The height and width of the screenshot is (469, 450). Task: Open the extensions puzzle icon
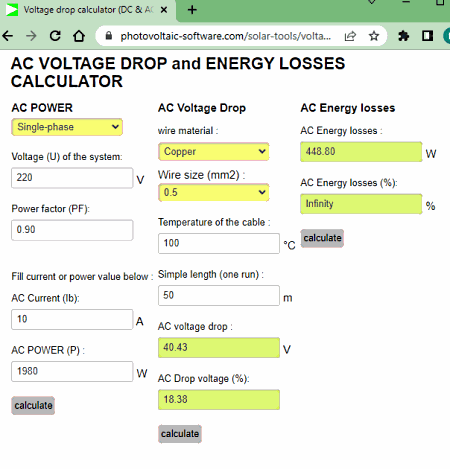point(403,36)
